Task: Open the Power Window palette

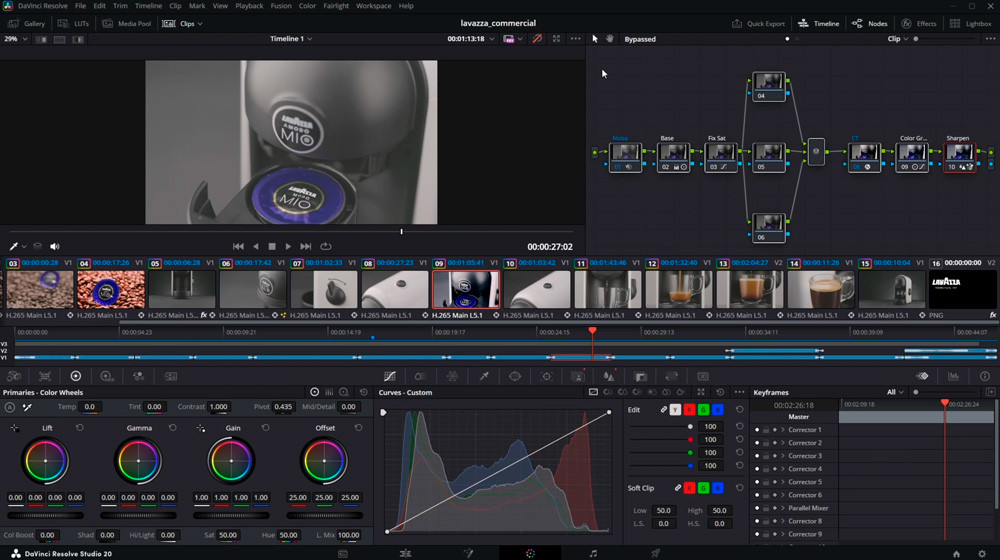Action: click(x=515, y=376)
